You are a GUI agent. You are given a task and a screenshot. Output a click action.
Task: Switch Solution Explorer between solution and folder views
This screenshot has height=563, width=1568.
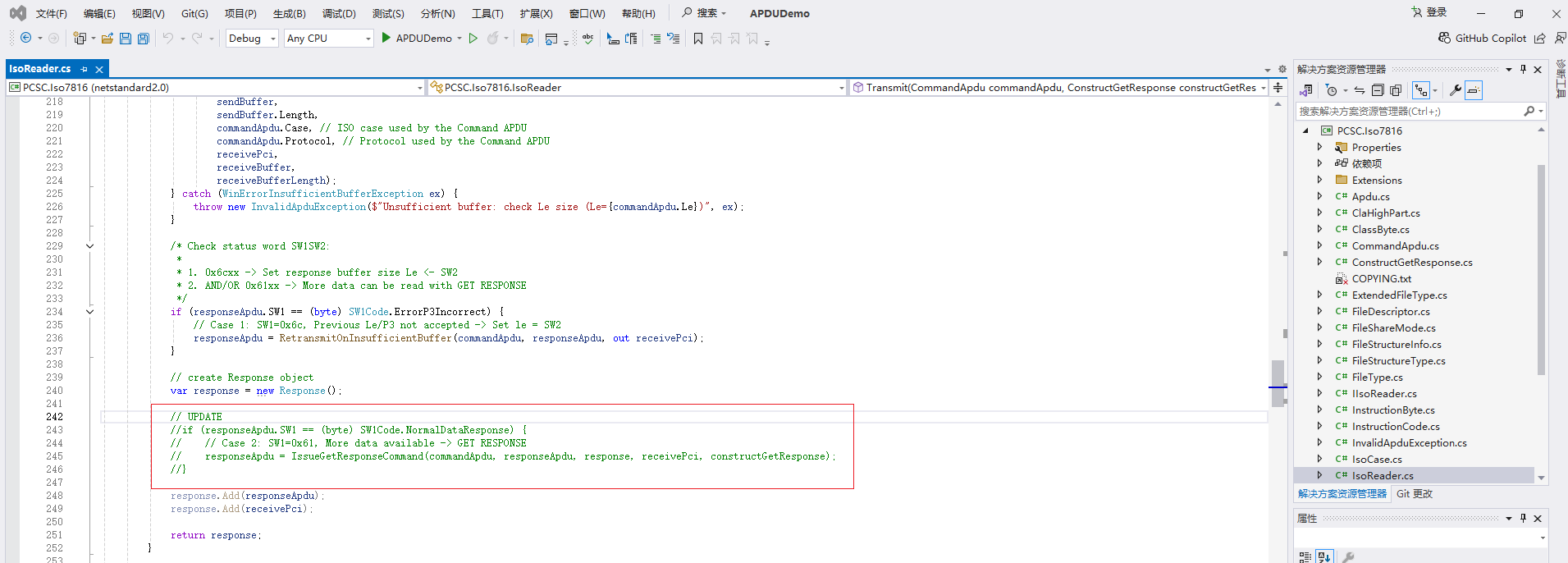[x=1306, y=90]
